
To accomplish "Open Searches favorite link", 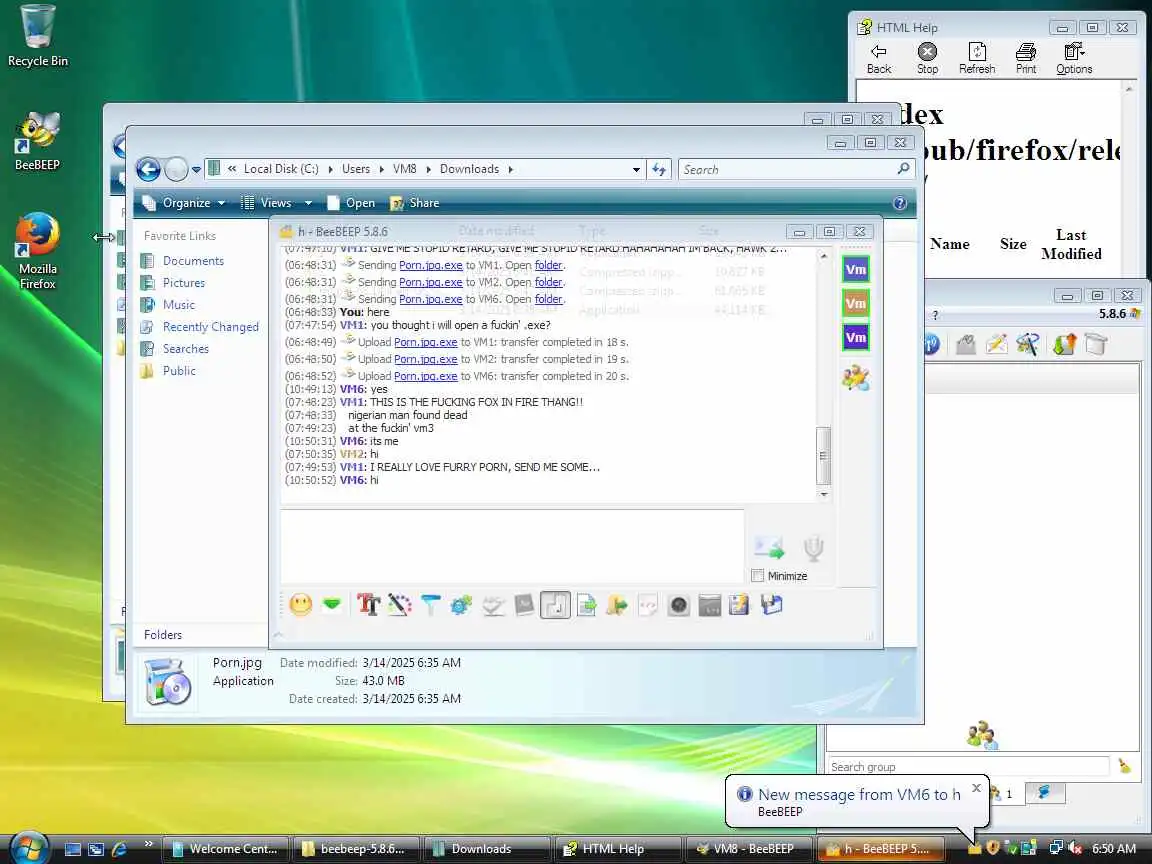I will pyautogui.click(x=185, y=349).
